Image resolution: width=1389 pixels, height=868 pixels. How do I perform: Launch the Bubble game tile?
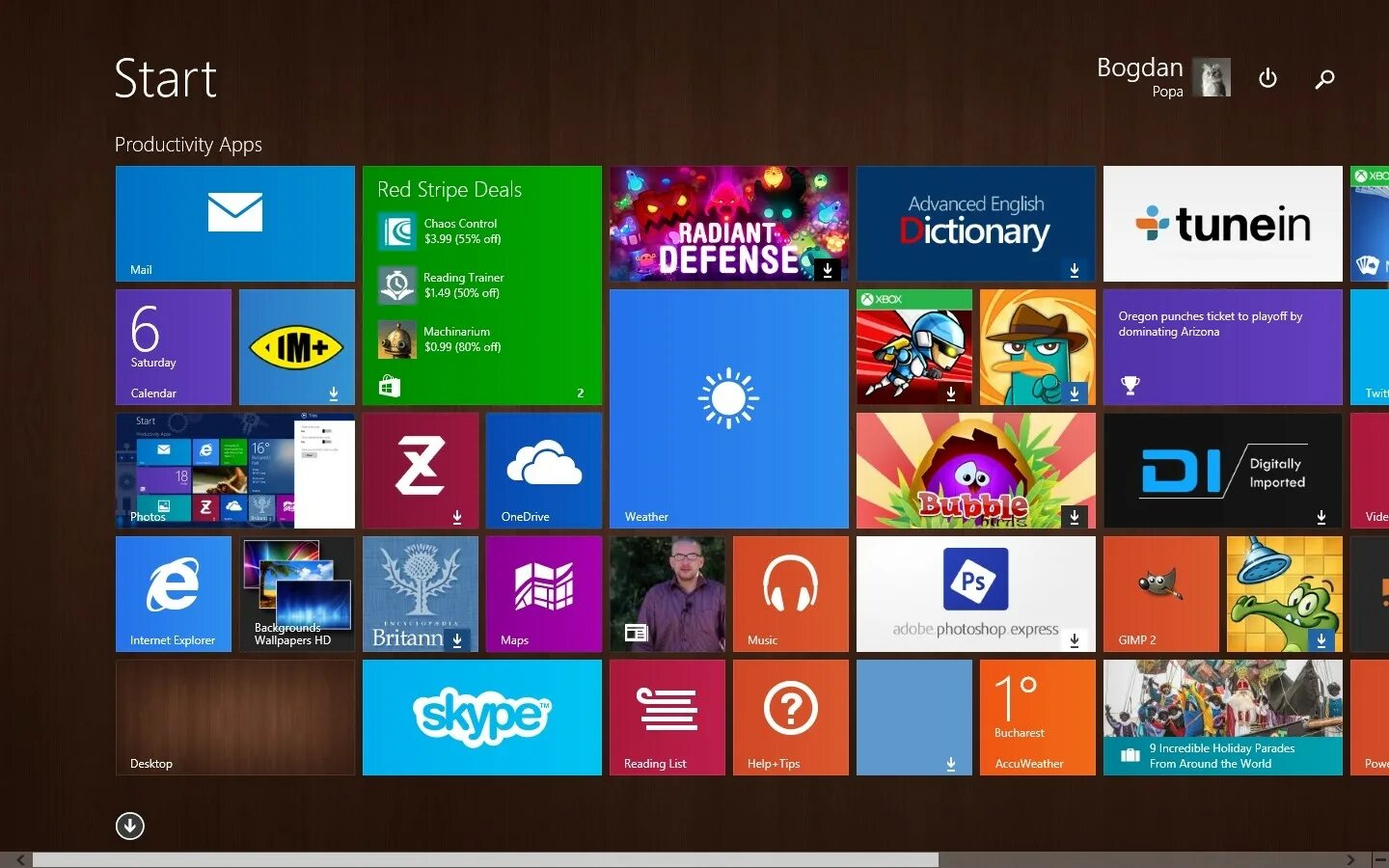976,471
